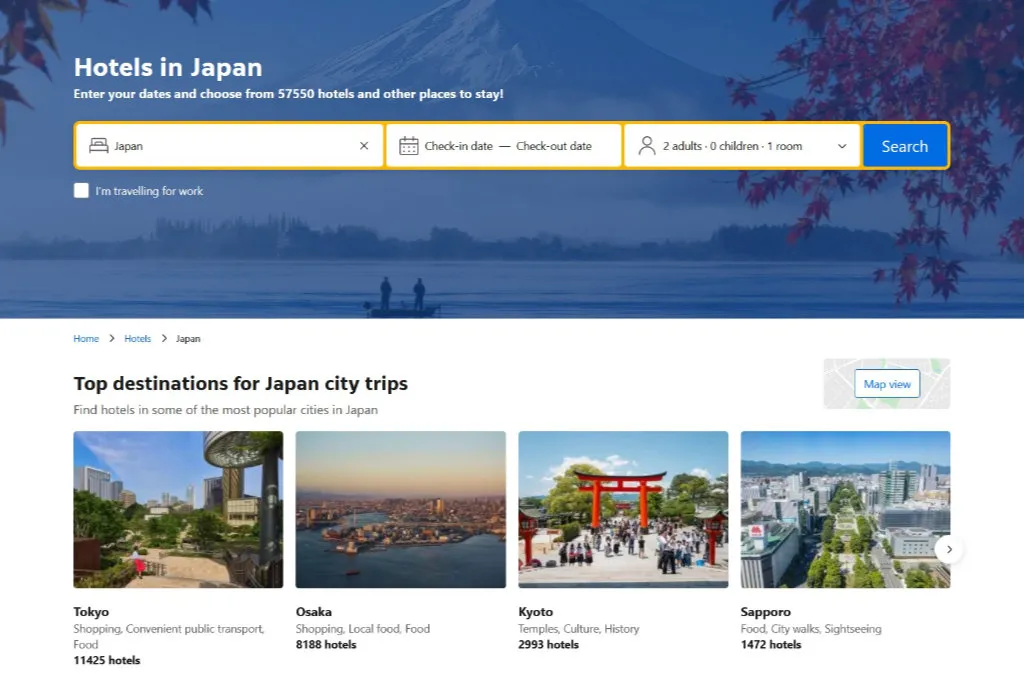
Task: Select the Tokyo city thumbnail
Action: point(178,509)
